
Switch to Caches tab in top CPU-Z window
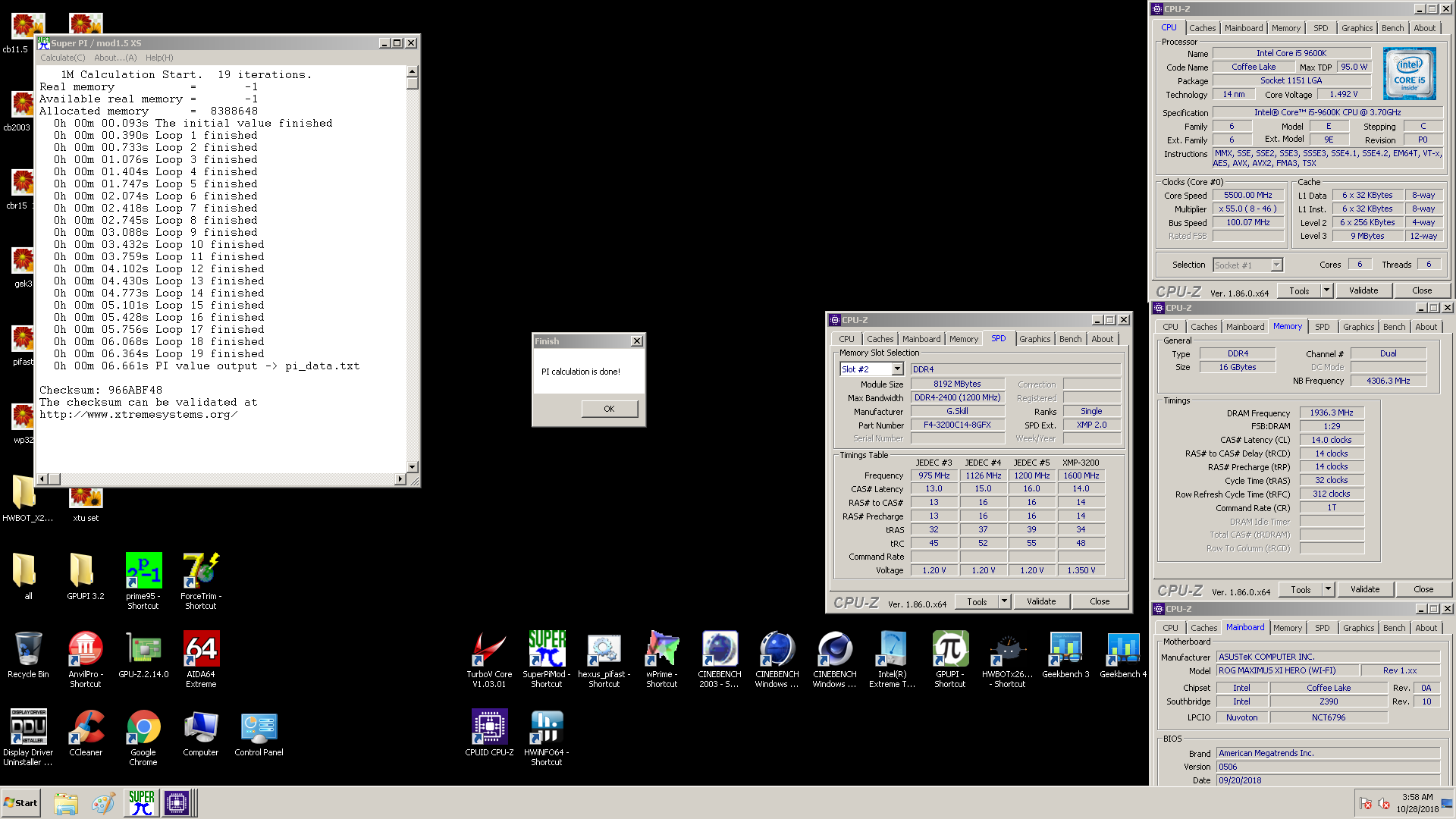1202,28
